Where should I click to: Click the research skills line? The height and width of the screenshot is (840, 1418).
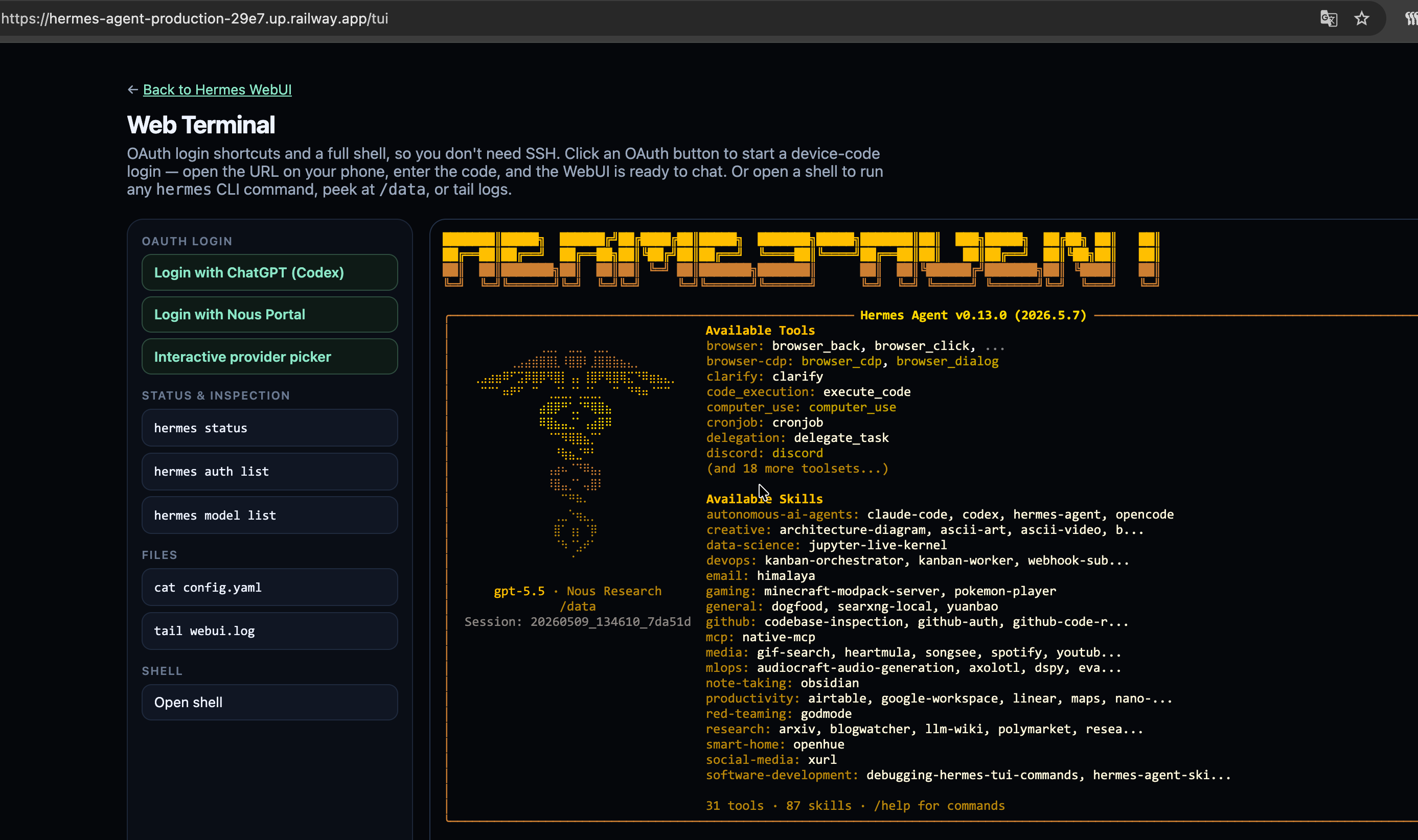coord(925,729)
